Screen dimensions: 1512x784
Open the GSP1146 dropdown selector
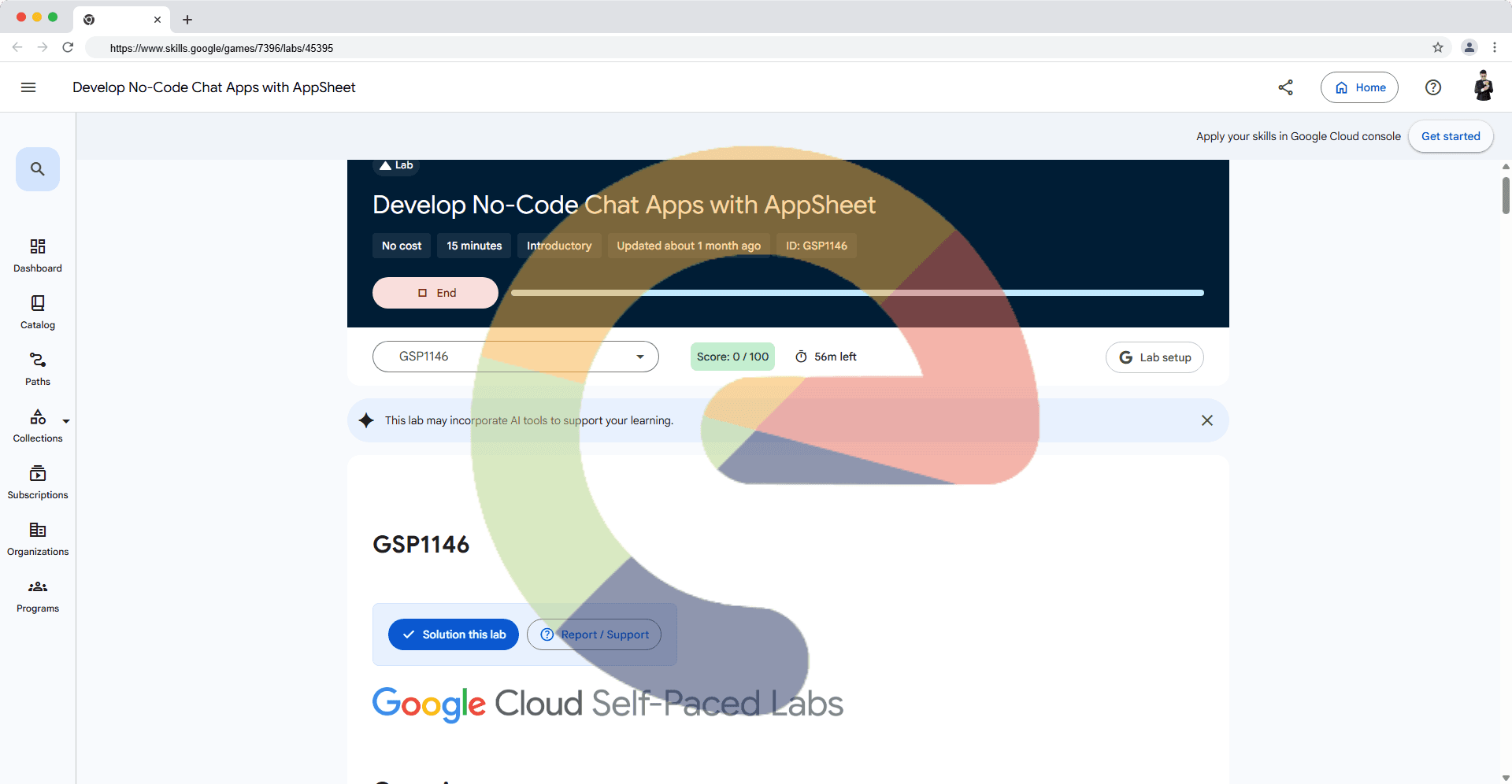[x=516, y=357]
